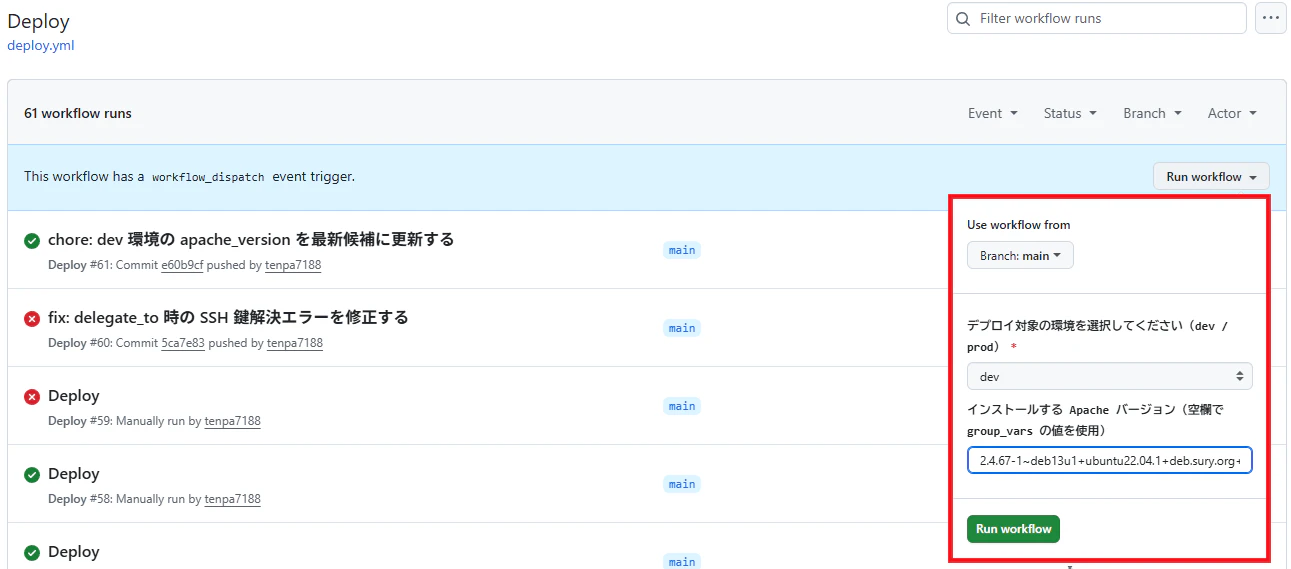Open the dev environment select box
This screenshot has height=569, width=1291.
(1109, 377)
